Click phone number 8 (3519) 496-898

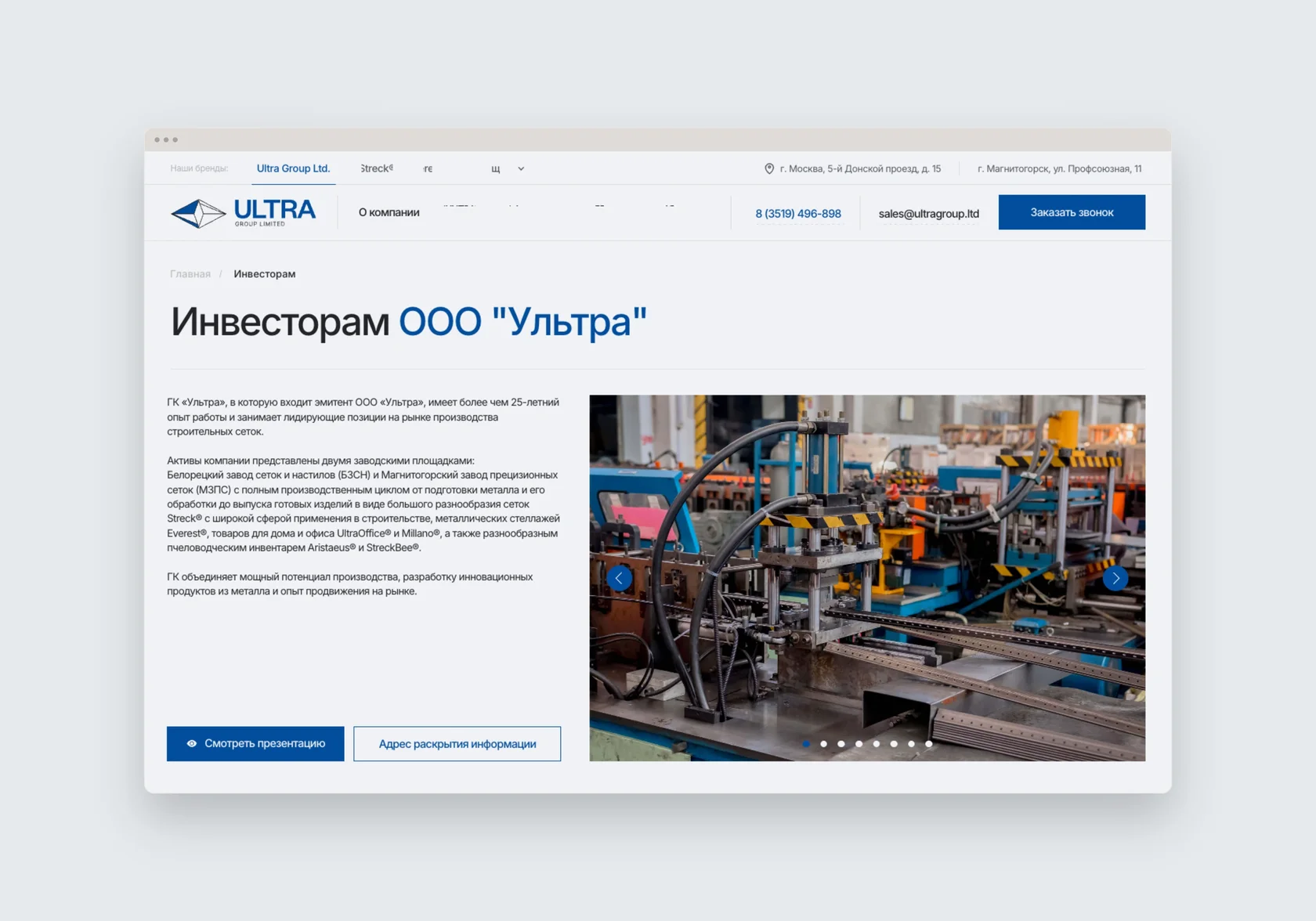[x=798, y=213]
